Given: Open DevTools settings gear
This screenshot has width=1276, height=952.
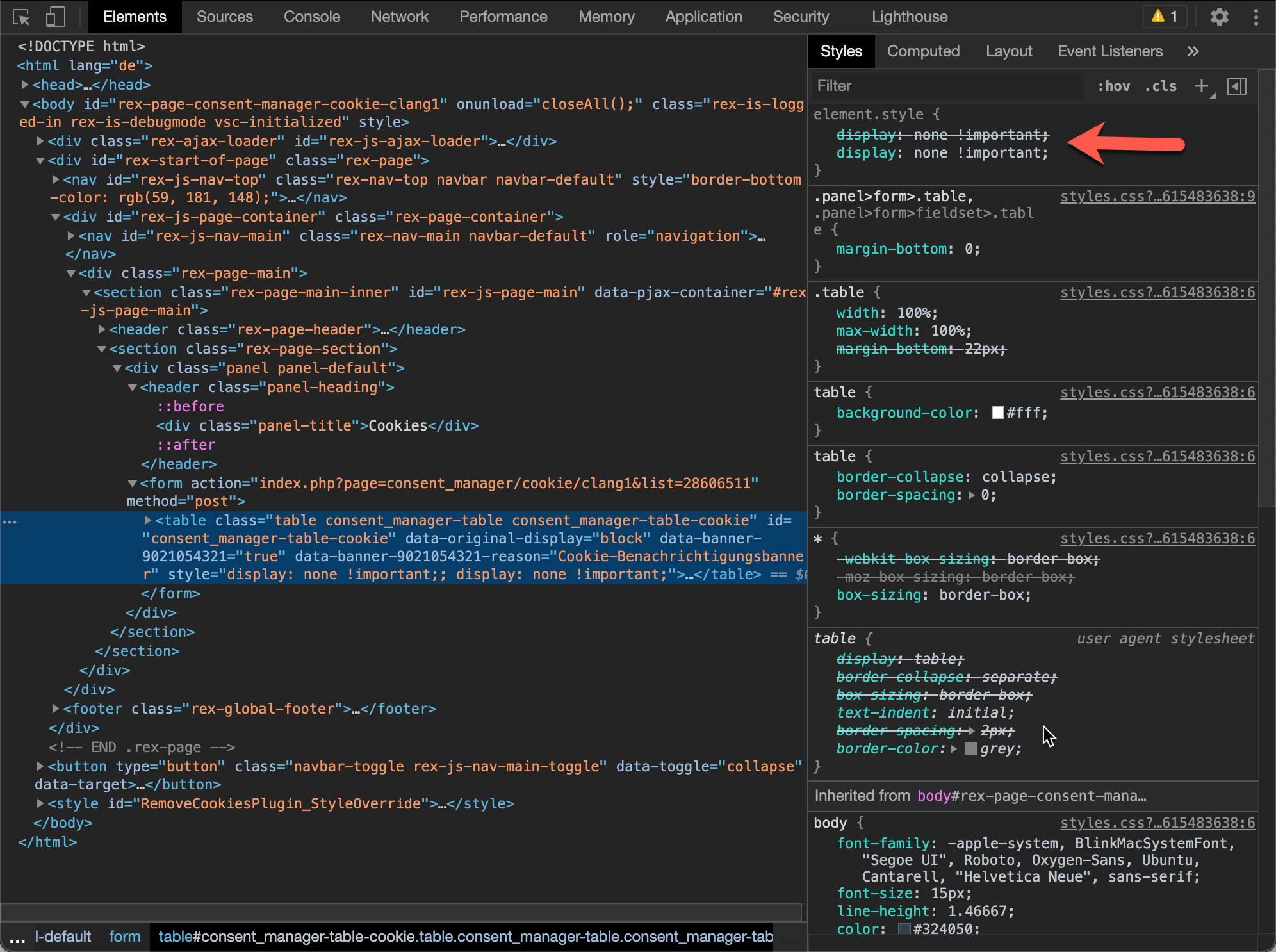Looking at the screenshot, I should pyautogui.click(x=1219, y=17).
